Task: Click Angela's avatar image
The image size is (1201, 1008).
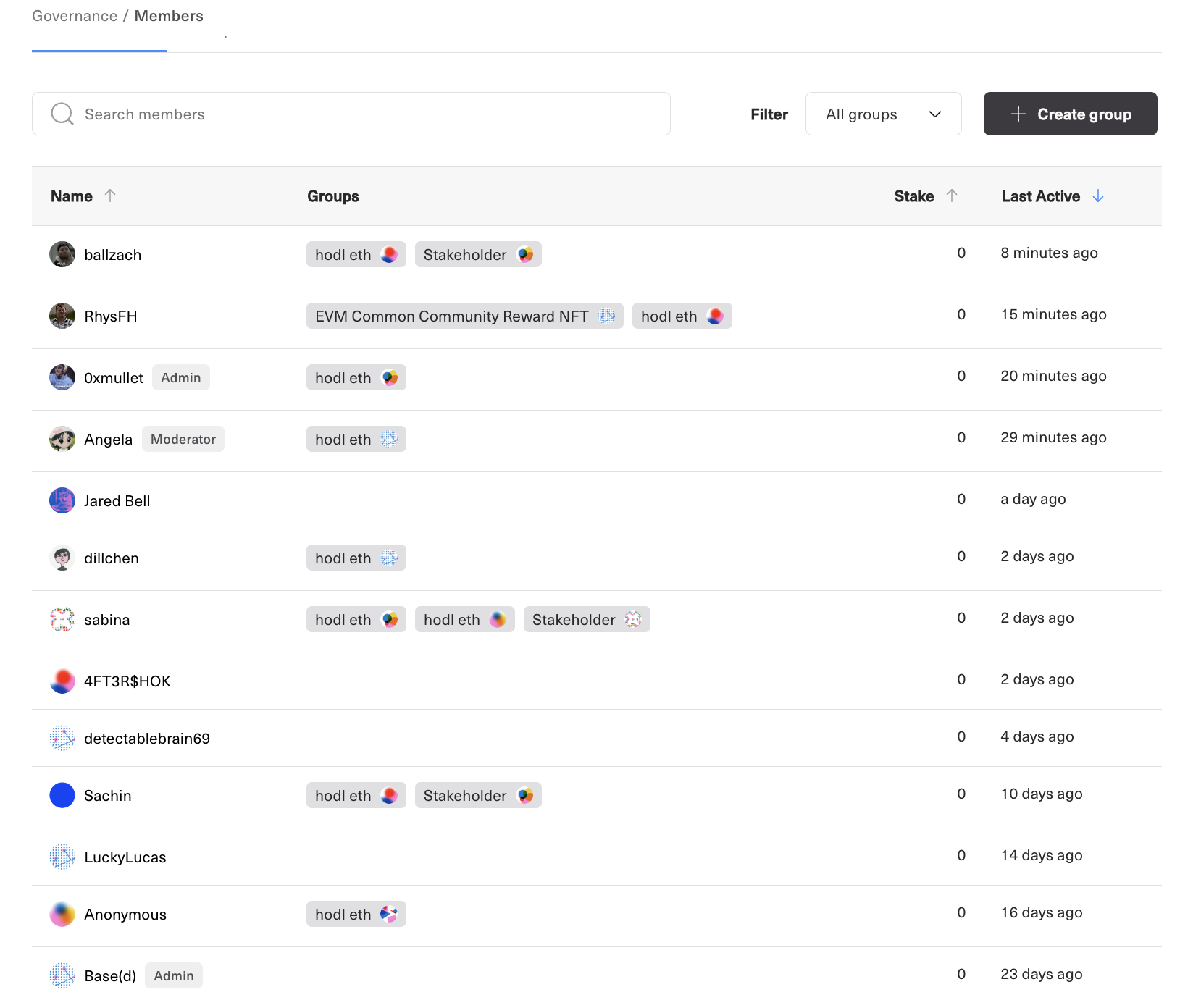Action: coord(62,439)
